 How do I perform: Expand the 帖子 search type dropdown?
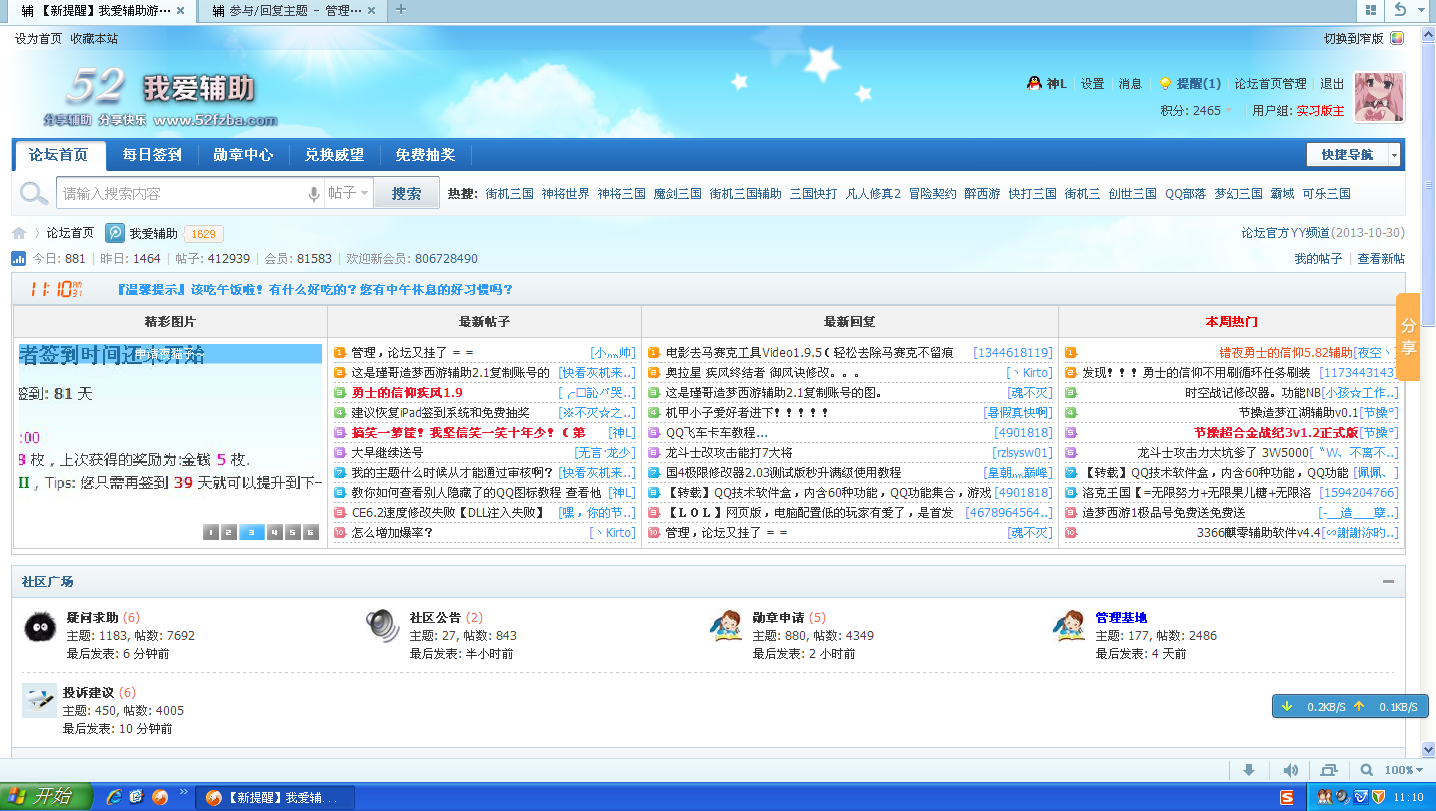[348, 193]
